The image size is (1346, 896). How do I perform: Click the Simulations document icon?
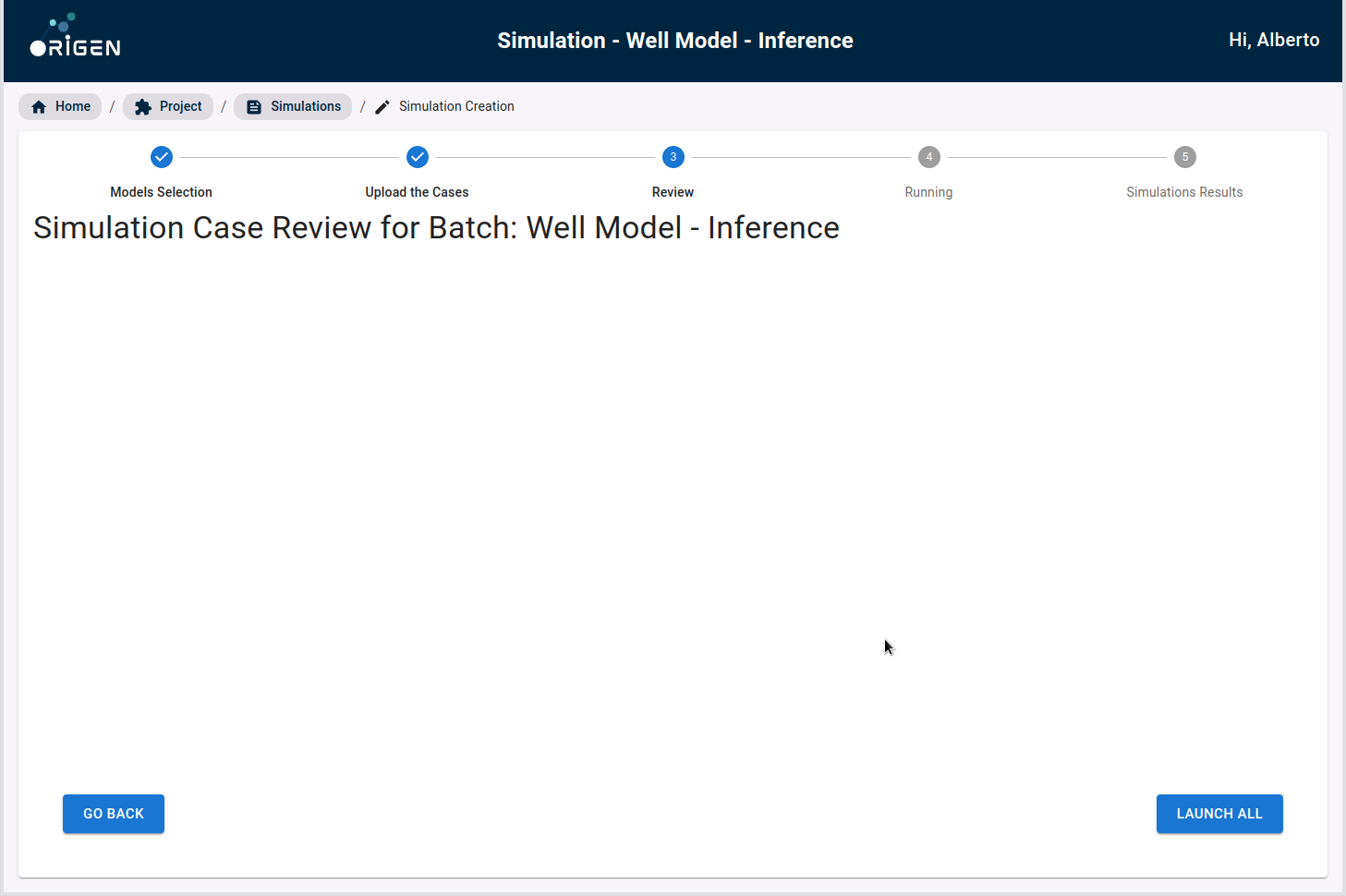coord(254,107)
